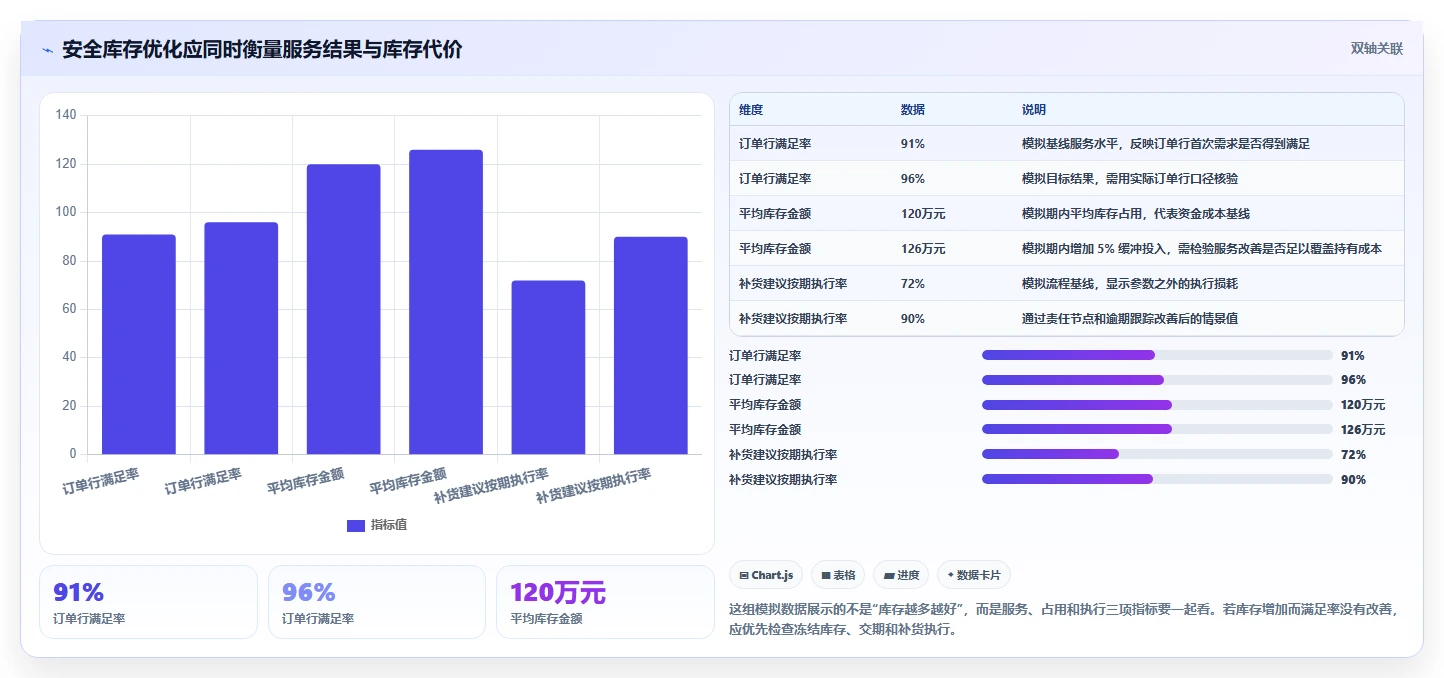Click the chart bar with value 96
1444x678 pixels.
pos(241,338)
